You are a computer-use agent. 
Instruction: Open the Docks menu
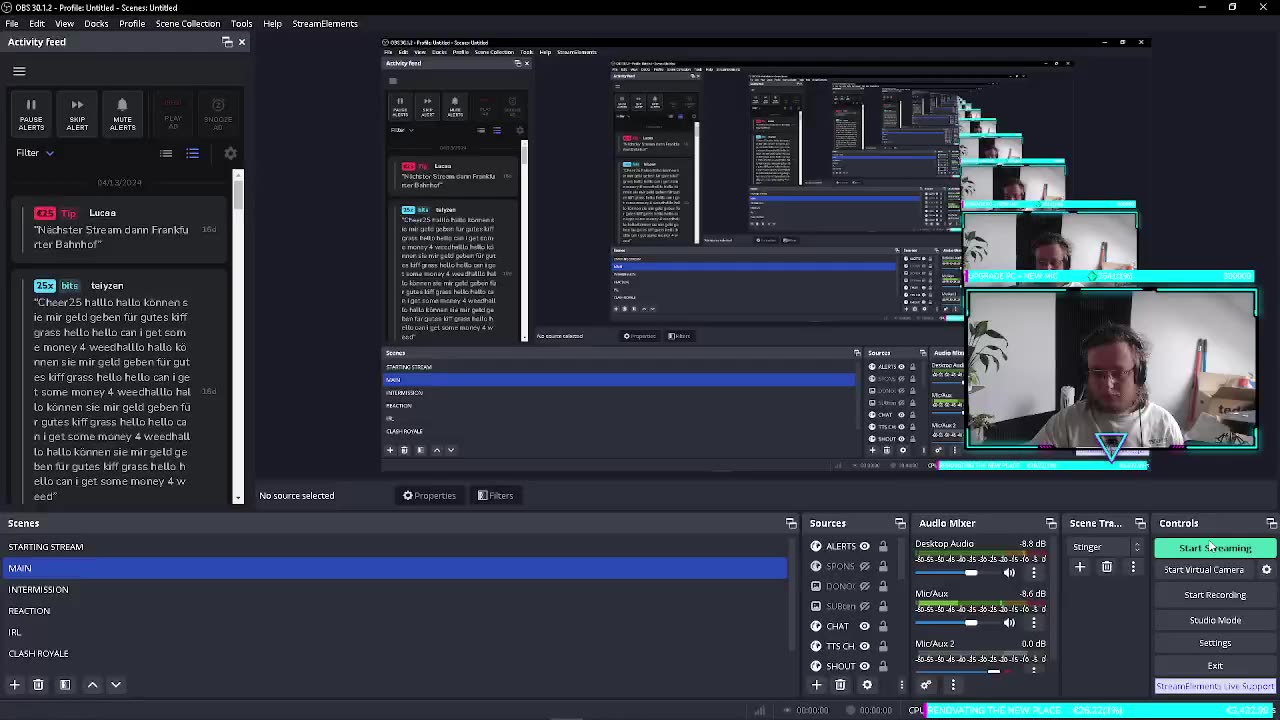coord(96,23)
